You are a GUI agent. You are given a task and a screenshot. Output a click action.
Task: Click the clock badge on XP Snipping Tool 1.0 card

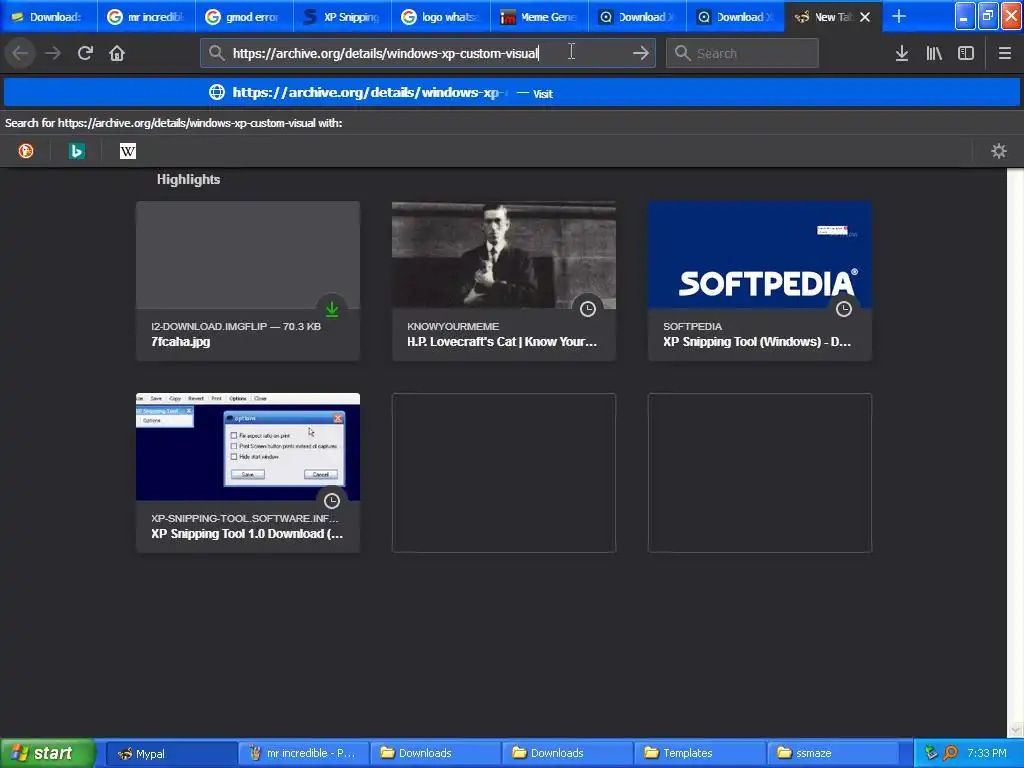pyautogui.click(x=332, y=501)
